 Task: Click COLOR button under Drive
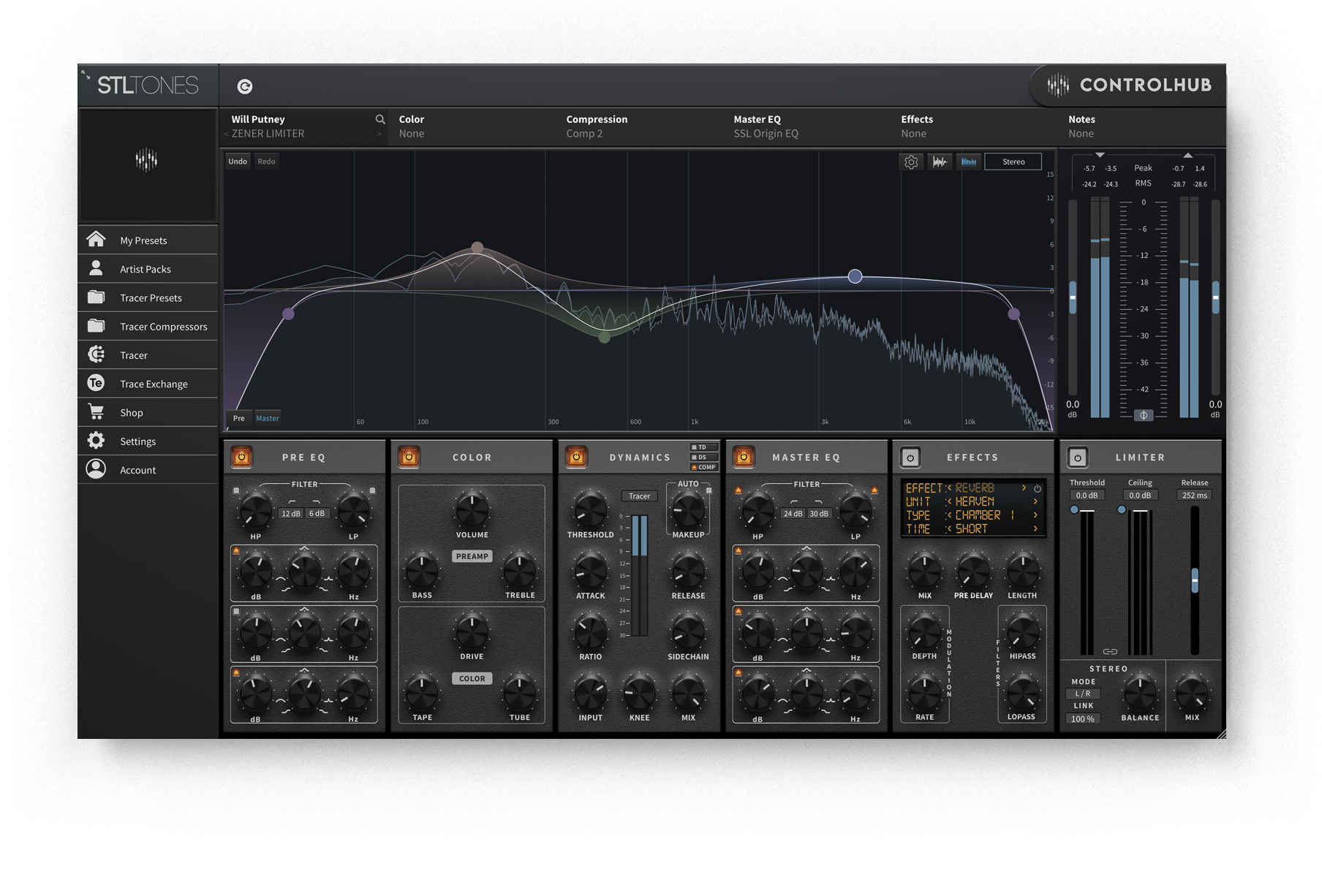tap(472, 678)
